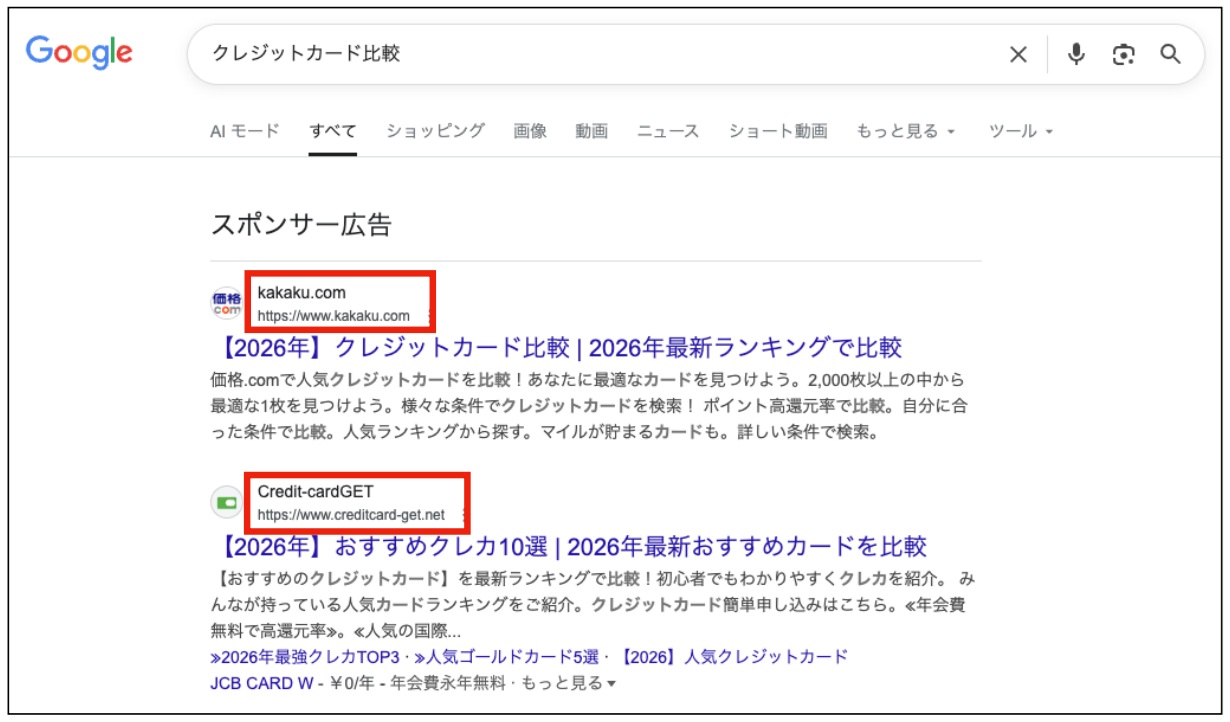Start voice search with microphone icon

tap(1076, 55)
